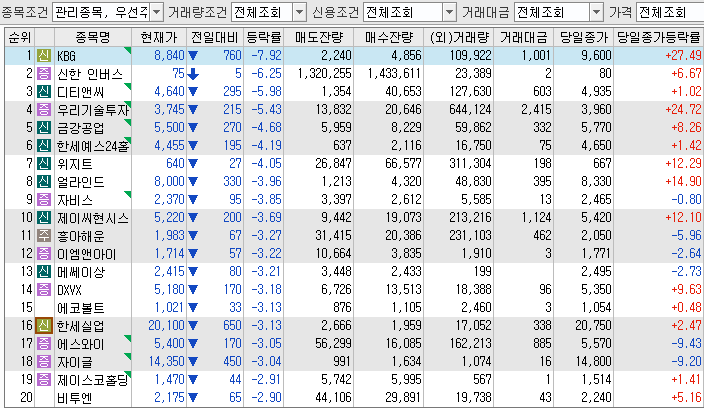Click the 신 badge next to 디티앤씨
The image size is (704, 408).
44,92
